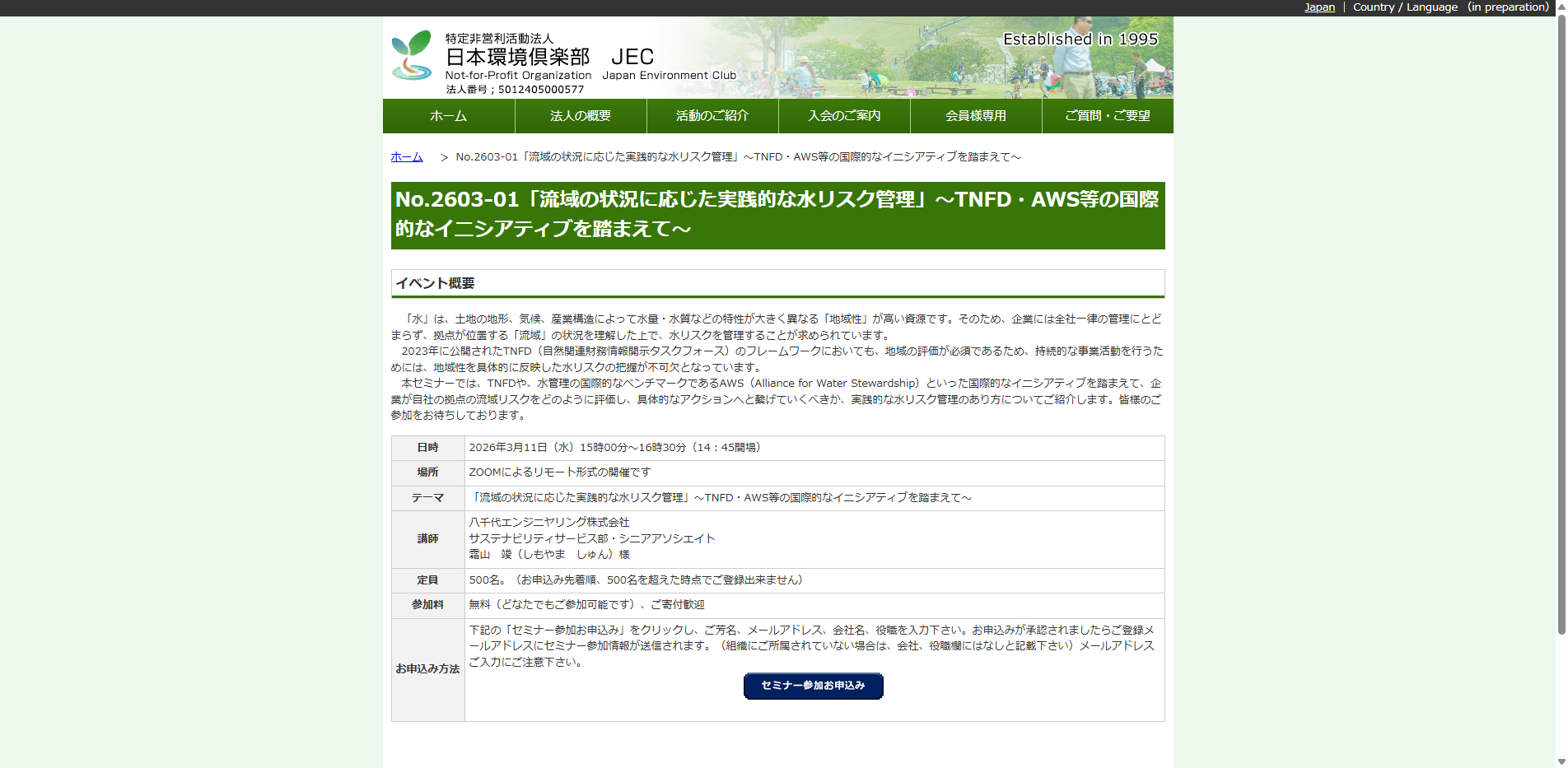1568x768 pixels.
Task: Open the ホーム navigation menu item
Action: [447, 115]
